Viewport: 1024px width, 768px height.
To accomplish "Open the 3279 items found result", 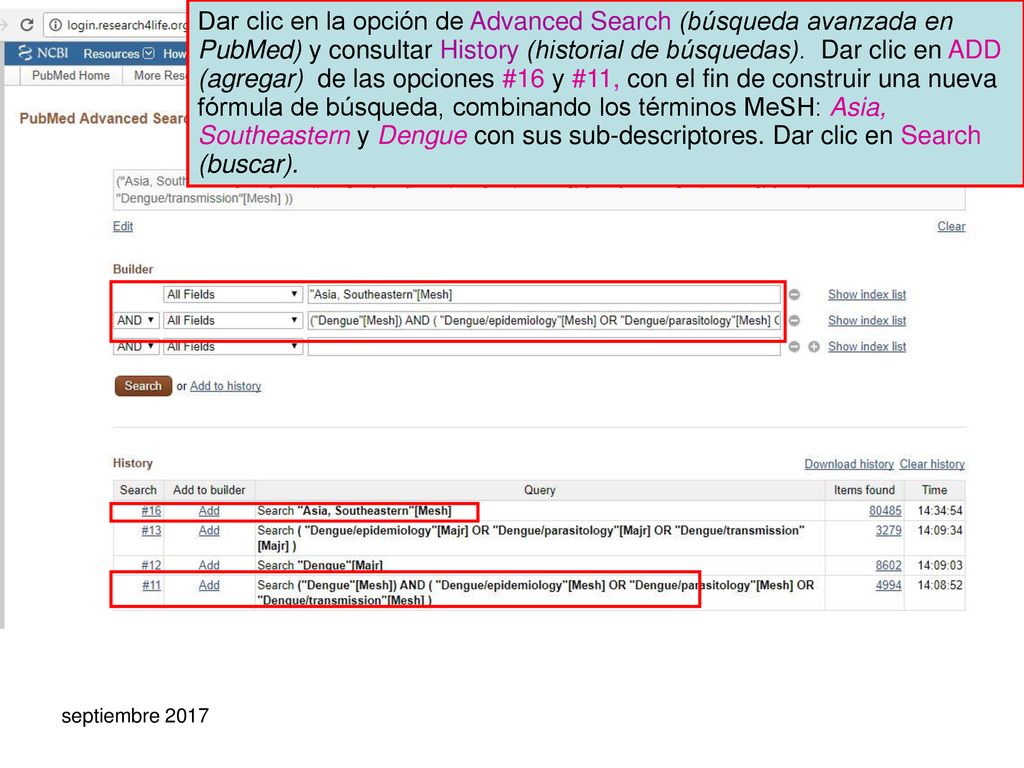I will point(888,530).
